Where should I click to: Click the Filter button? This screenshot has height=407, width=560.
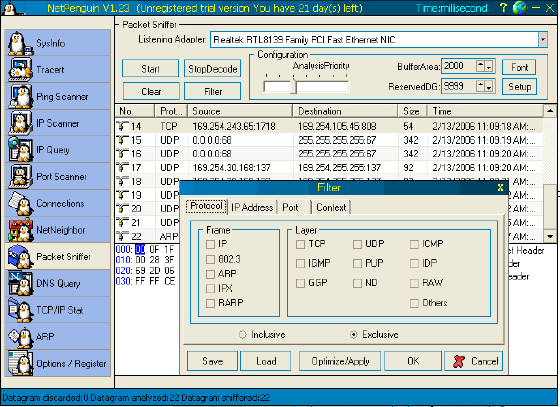[x=212, y=91]
